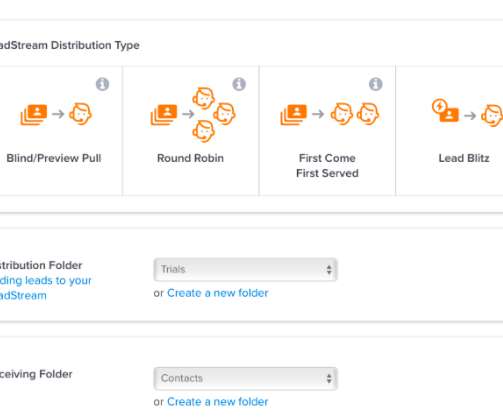
Task: Click Create a new folder under Trials
Action: tap(218, 293)
